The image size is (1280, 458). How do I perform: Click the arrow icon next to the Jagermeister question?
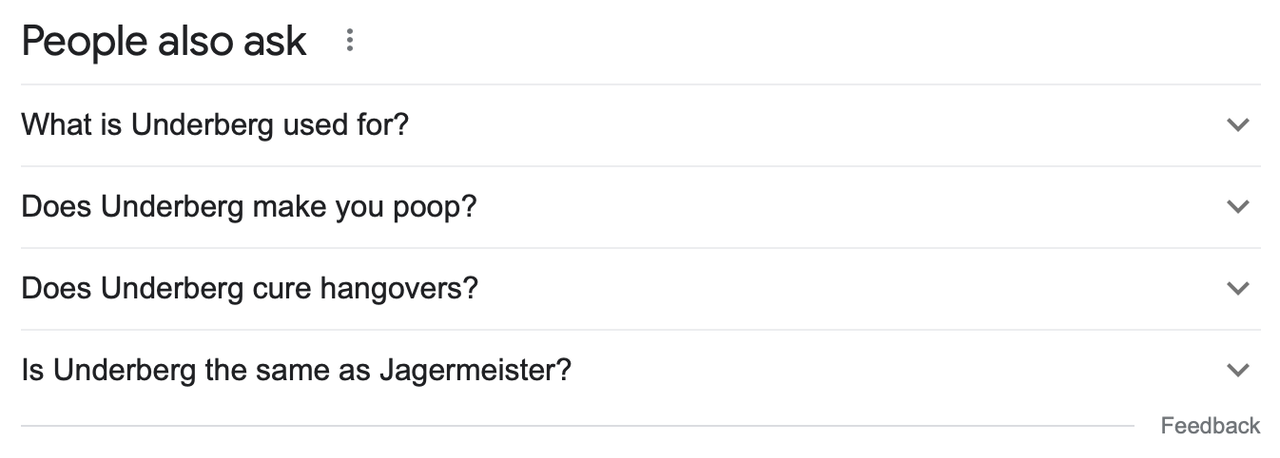[x=1238, y=371]
